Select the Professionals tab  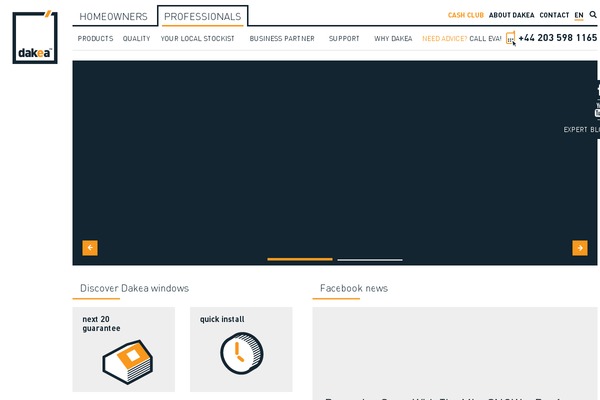[x=203, y=17]
